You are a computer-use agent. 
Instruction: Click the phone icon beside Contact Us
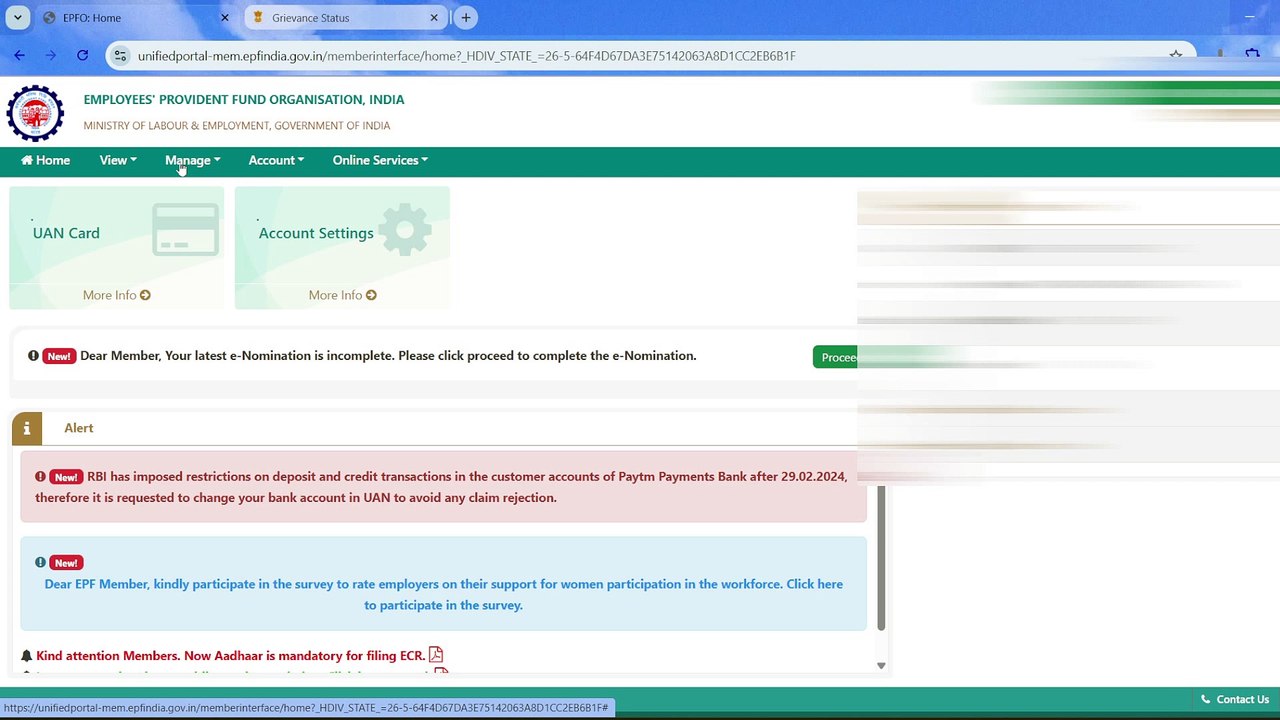click(x=1205, y=699)
